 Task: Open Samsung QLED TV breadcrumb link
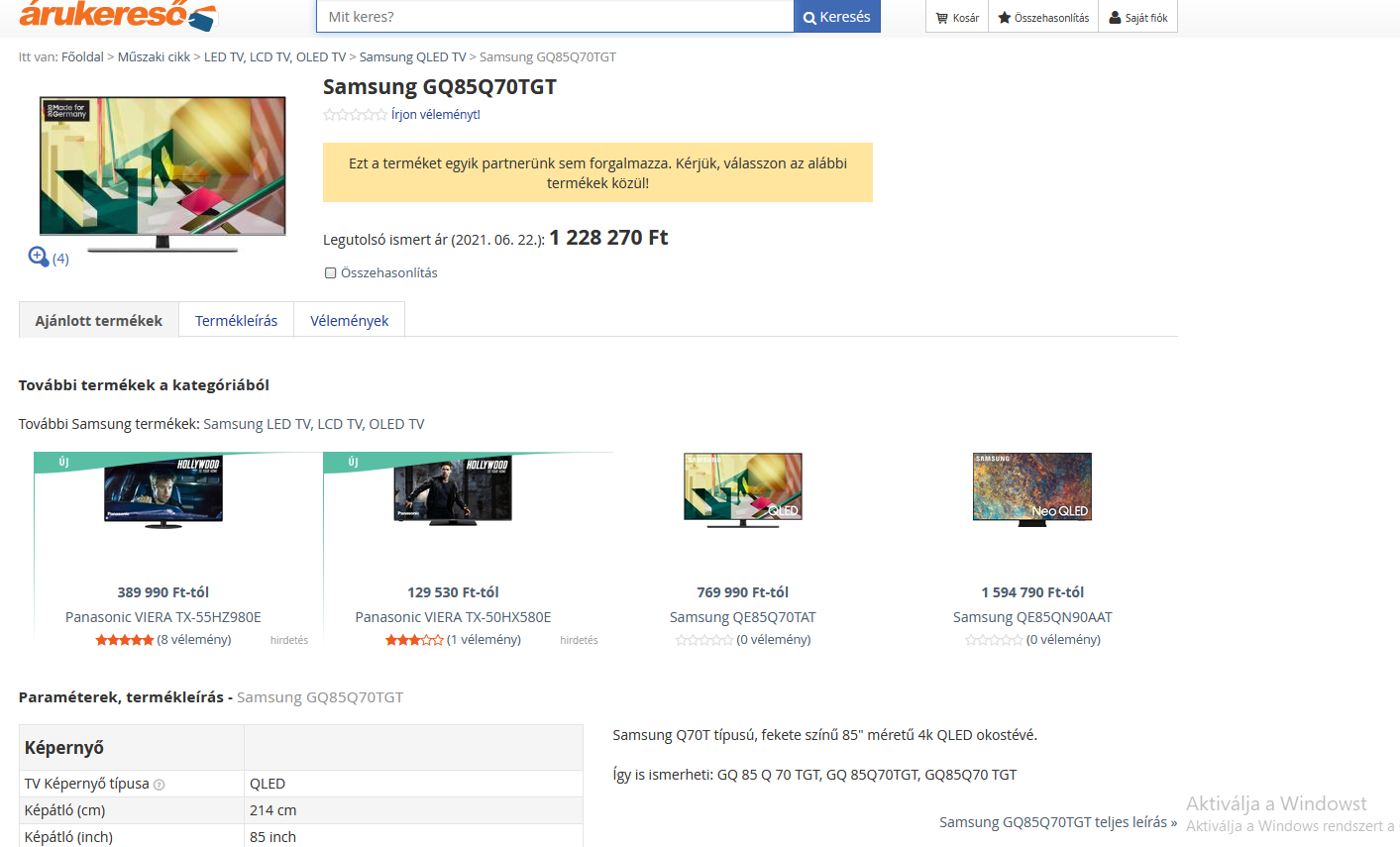(x=412, y=57)
